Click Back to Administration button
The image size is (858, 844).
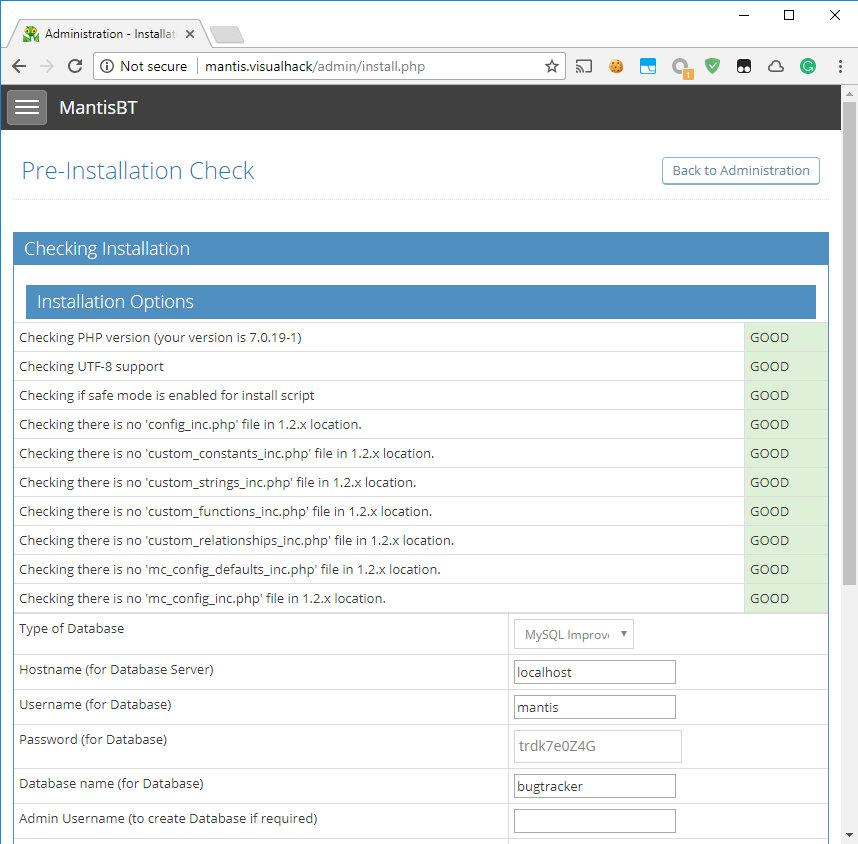pos(740,171)
